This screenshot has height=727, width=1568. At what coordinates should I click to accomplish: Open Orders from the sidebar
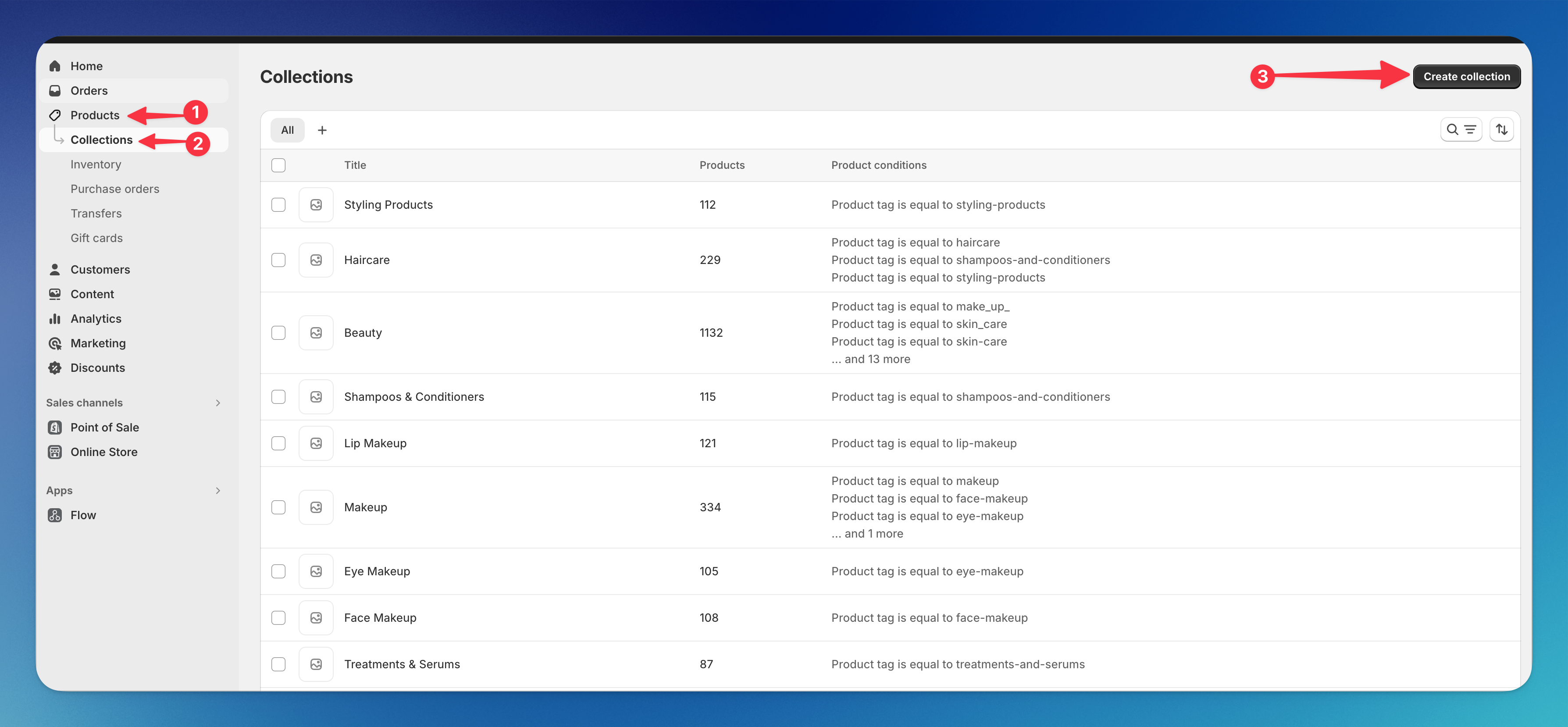[x=89, y=90]
